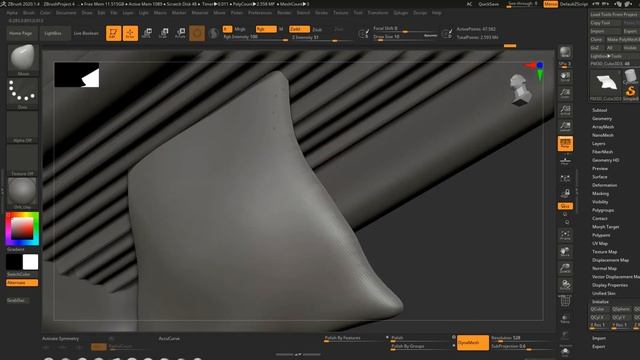
Task: Expand the Display Properties sub-palette
Action: tap(610, 285)
